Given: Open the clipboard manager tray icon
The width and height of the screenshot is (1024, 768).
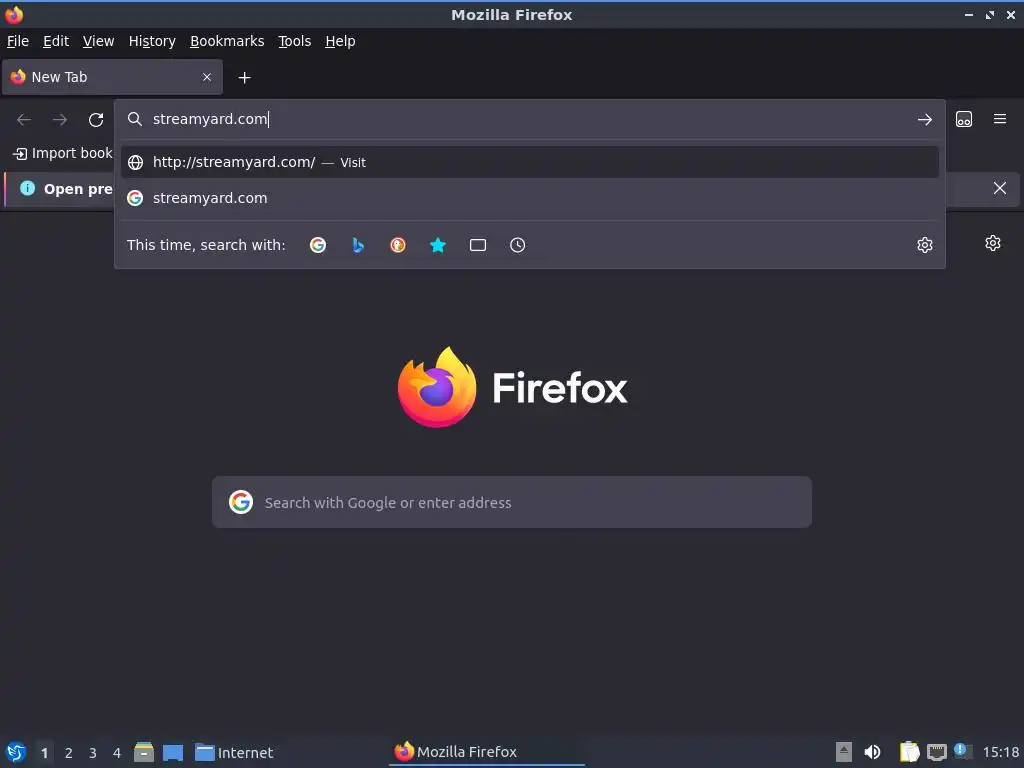Looking at the screenshot, I should click(909, 752).
